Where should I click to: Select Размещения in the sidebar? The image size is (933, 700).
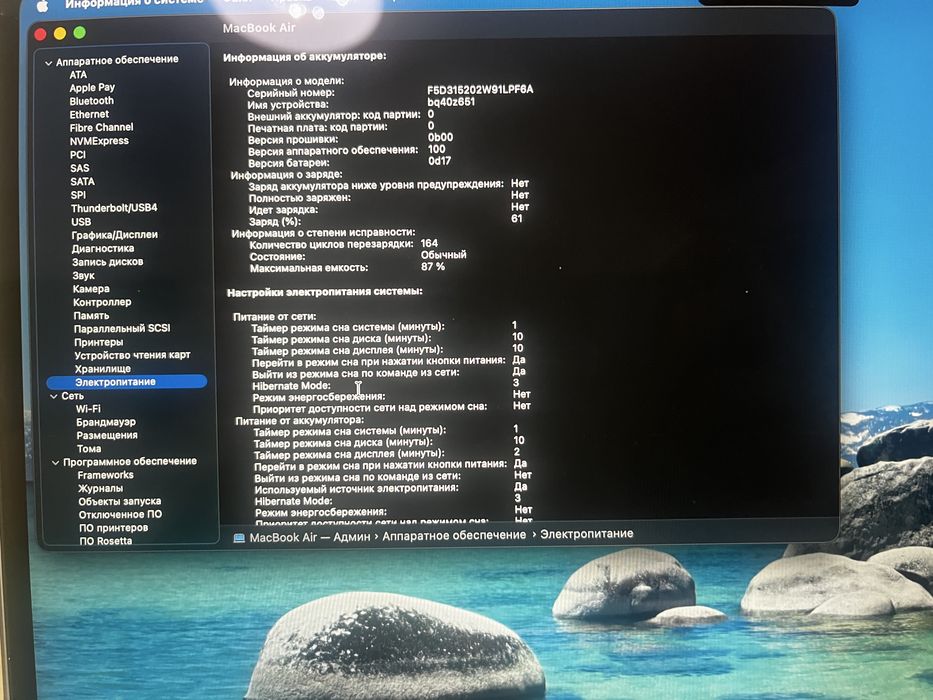coord(107,436)
